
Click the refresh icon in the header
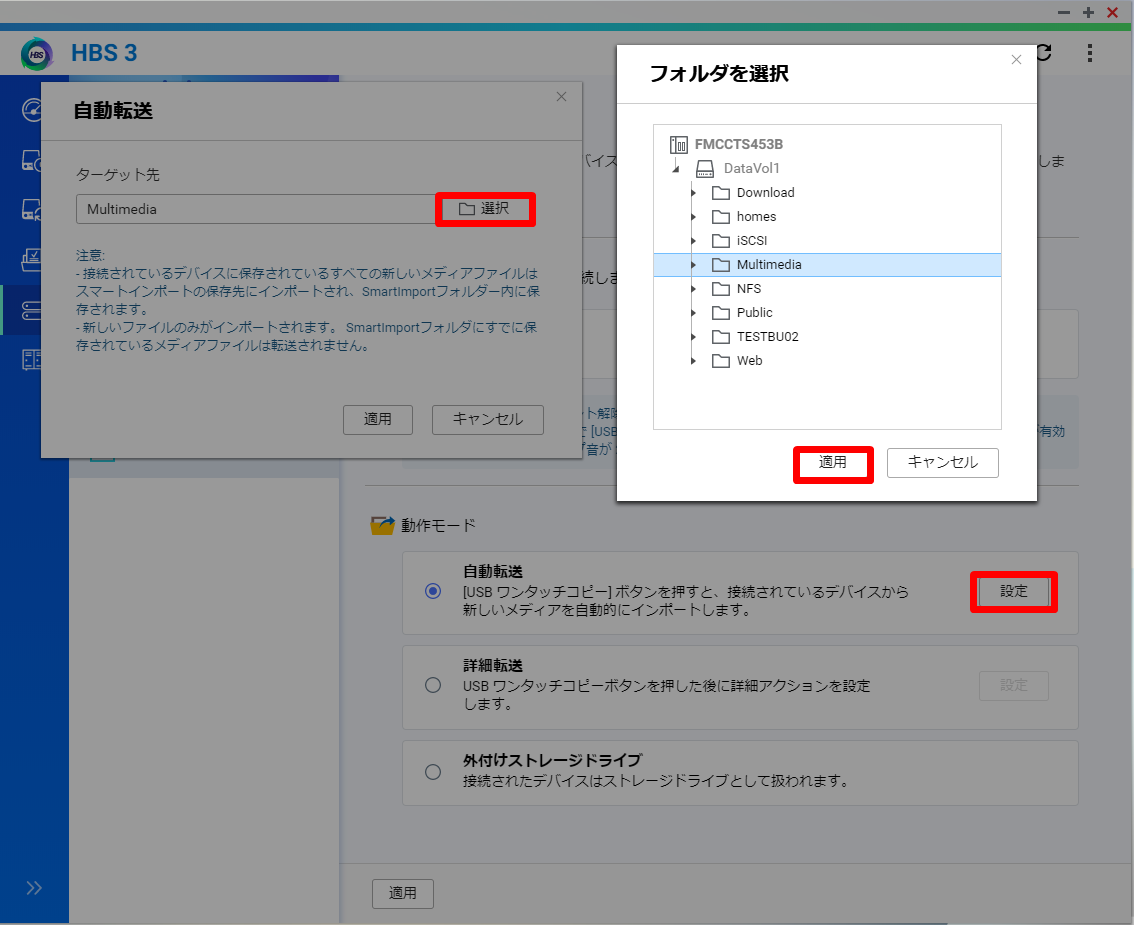pos(1044,53)
